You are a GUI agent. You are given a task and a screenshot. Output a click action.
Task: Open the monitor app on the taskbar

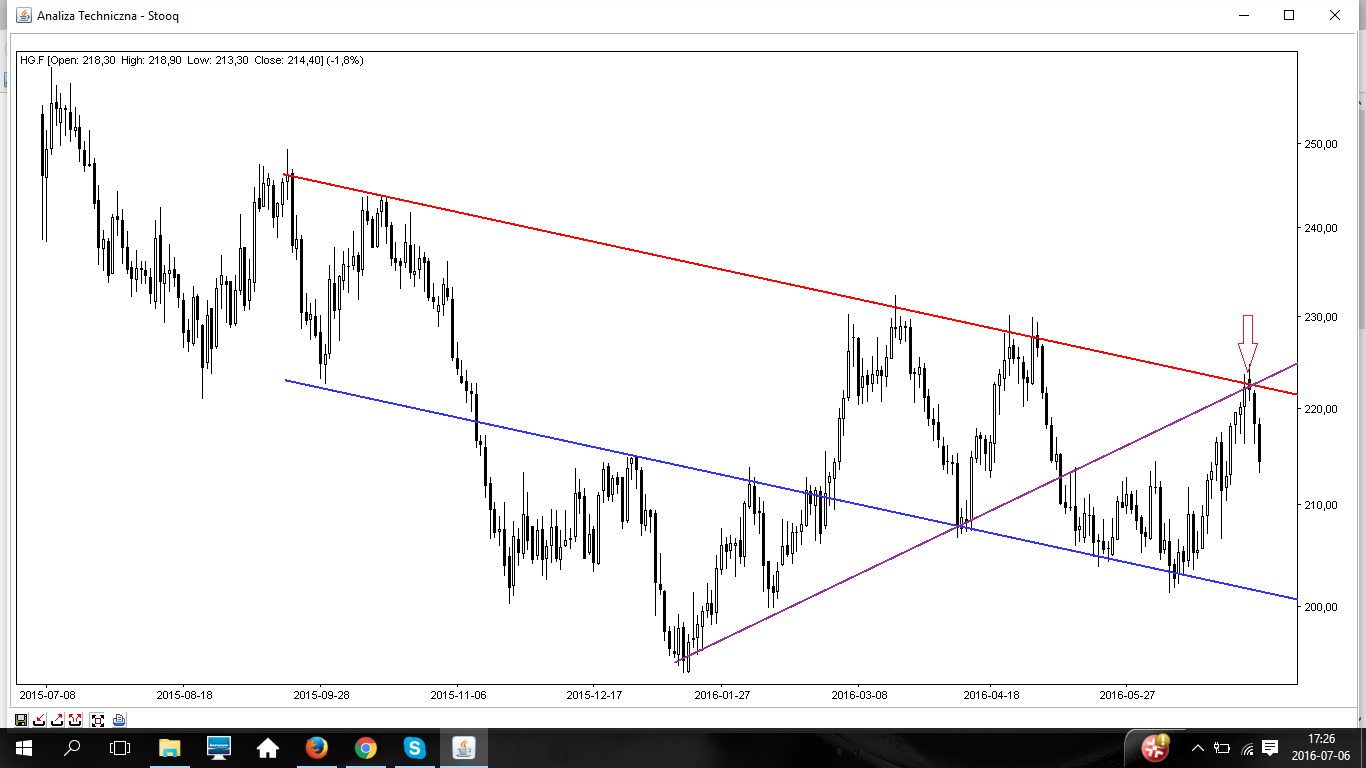(219, 747)
